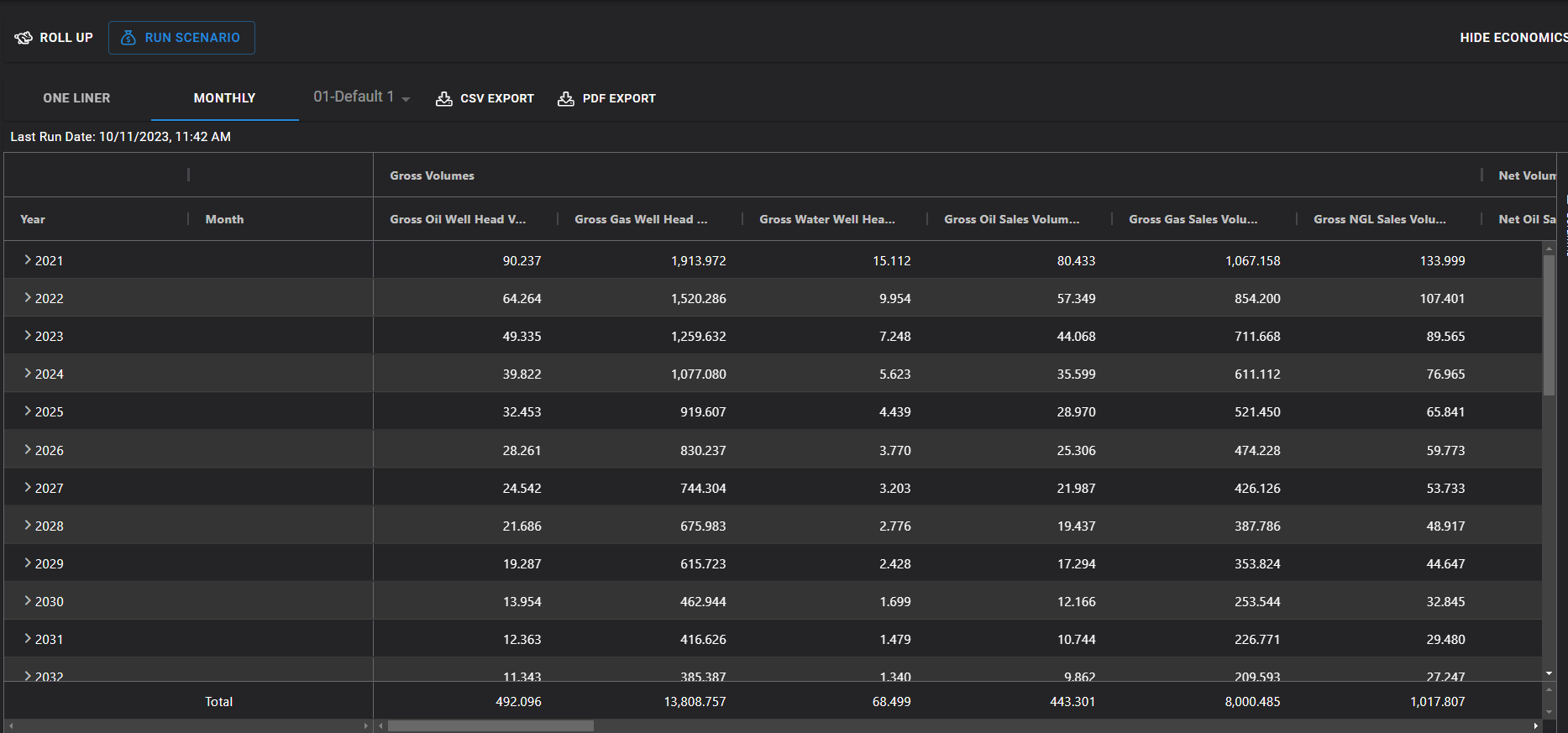This screenshot has width=1568, height=733.
Task: Select the 2022 water value 9.954
Action: (x=894, y=299)
